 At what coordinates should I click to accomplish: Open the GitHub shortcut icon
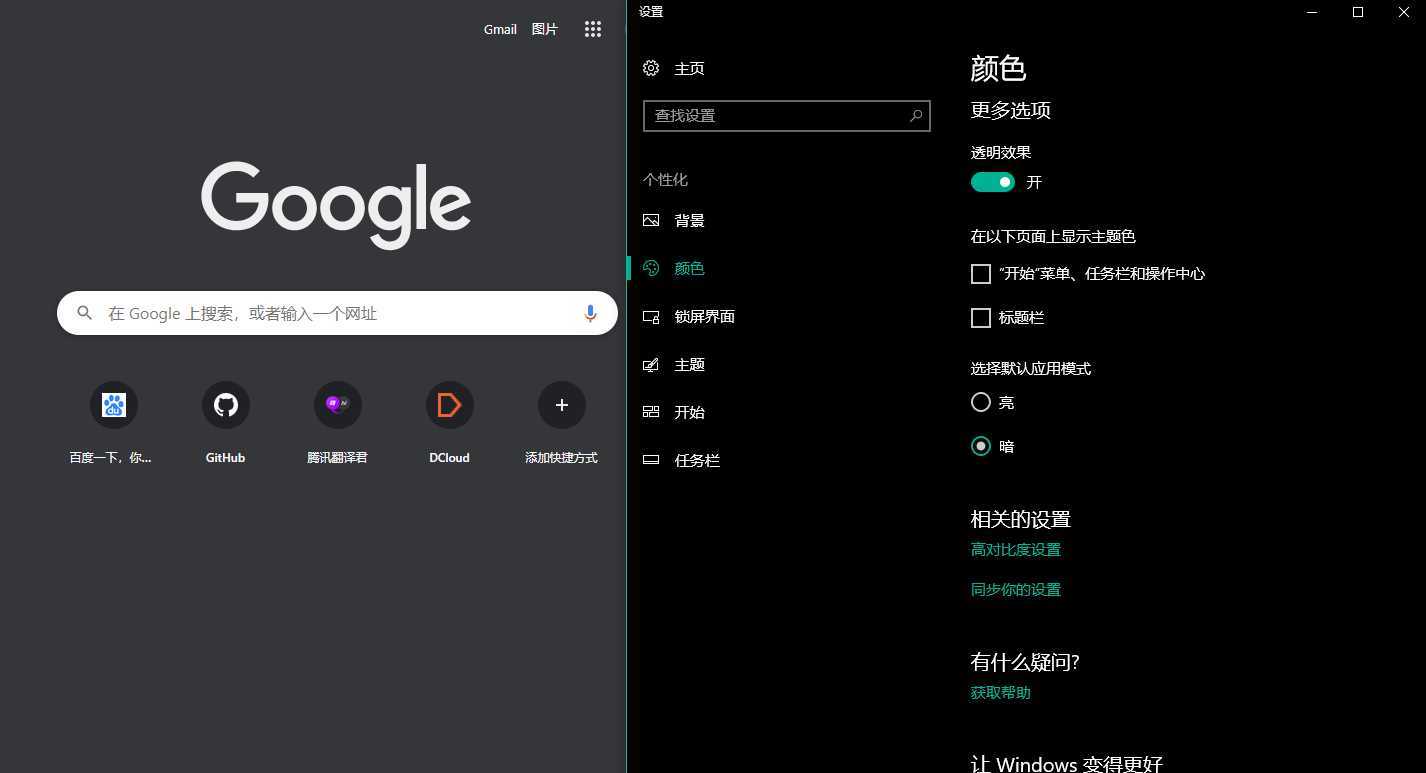(x=226, y=405)
